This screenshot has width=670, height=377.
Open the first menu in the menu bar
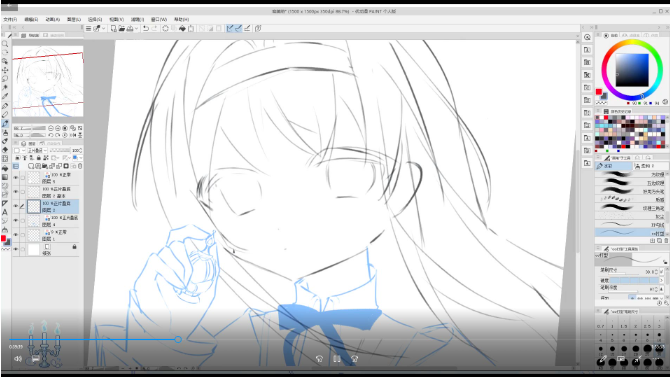[x=10, y=19]
